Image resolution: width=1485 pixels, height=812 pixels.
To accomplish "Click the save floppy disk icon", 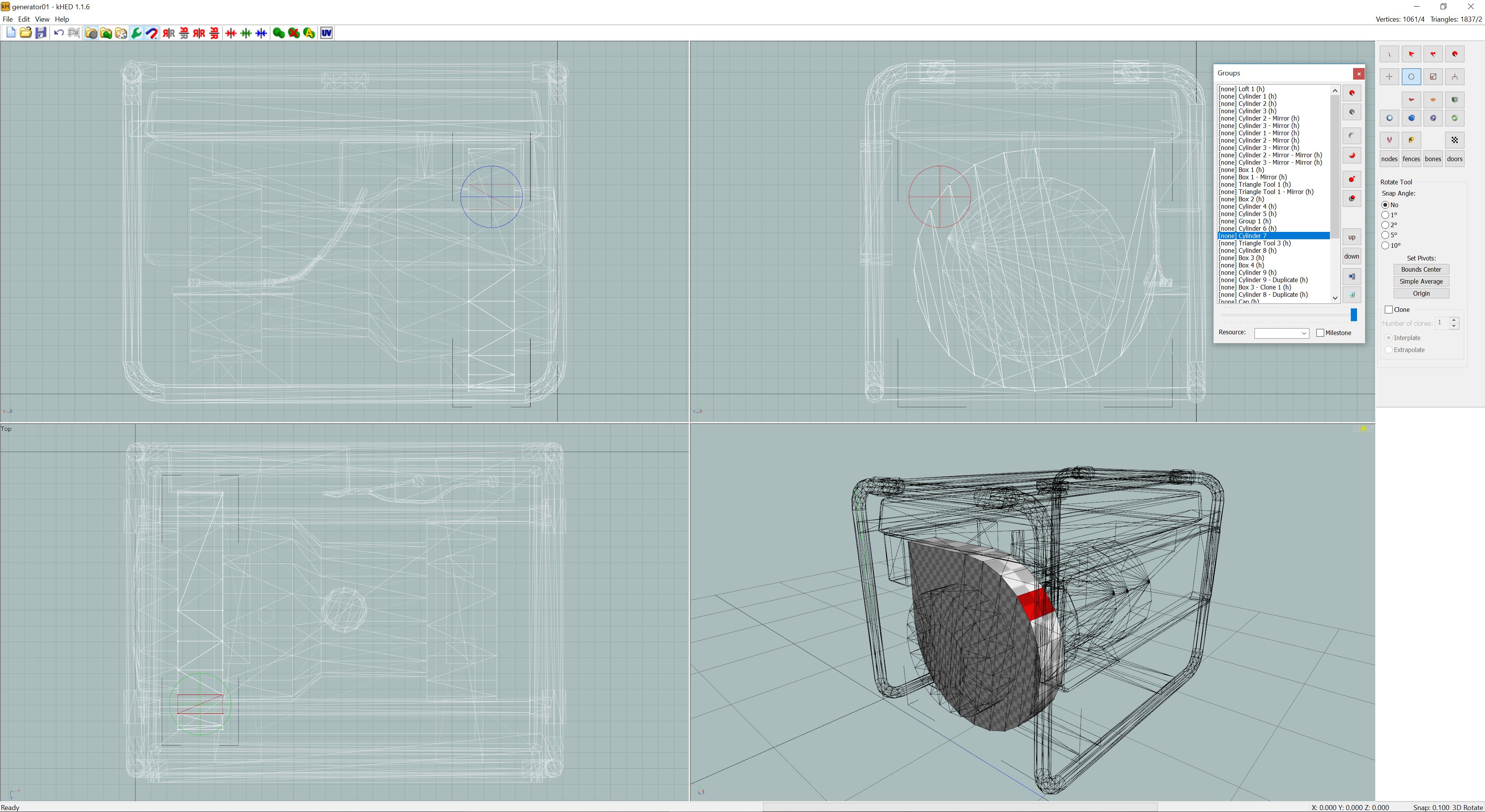I will pos(40,33).
